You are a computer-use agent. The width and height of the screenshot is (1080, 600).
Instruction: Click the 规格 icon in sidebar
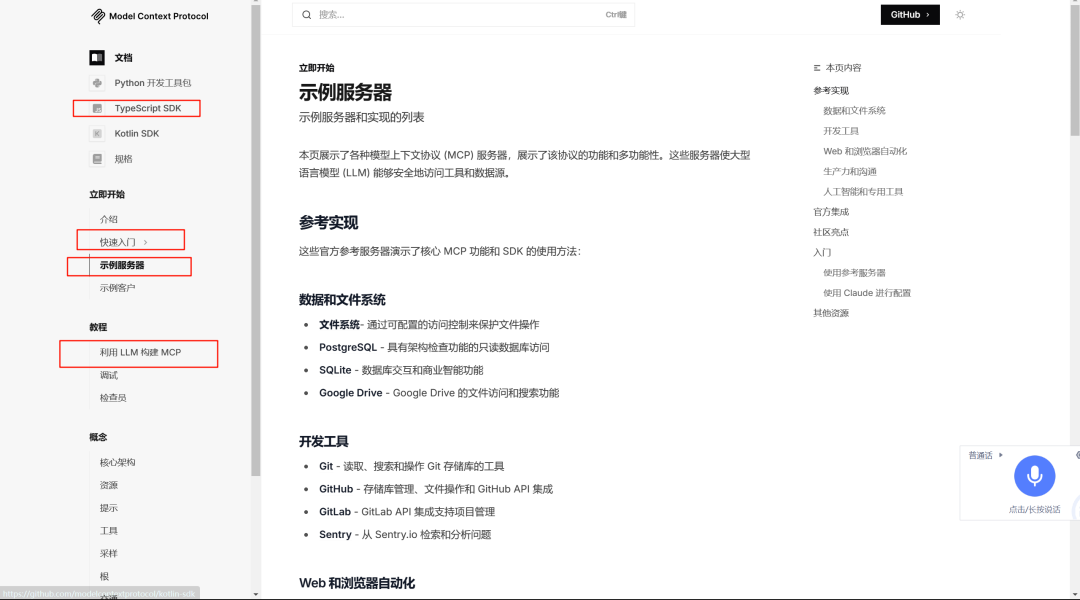pyautogui.click(x=97, y=159)
